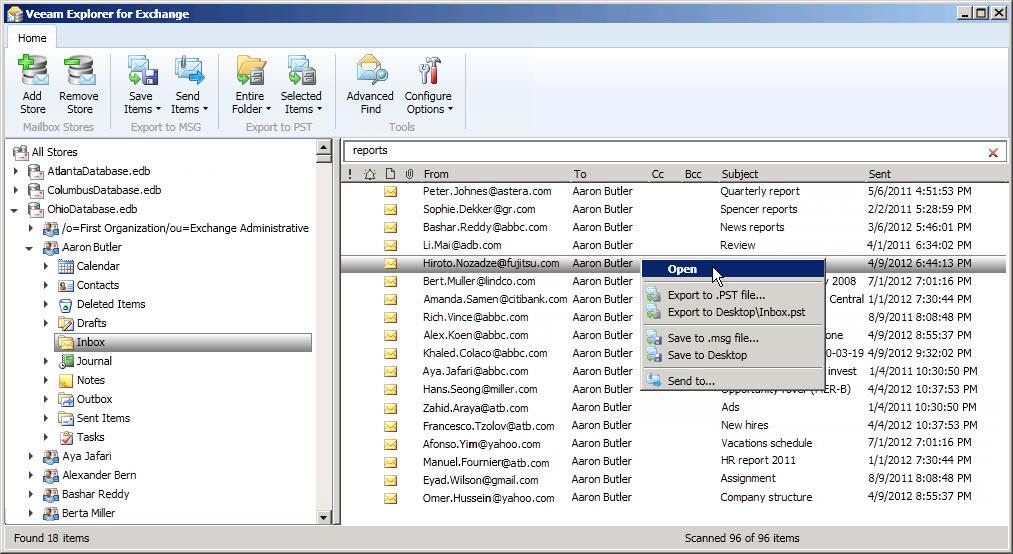
Task: Click tree scrollbar up arrow
Action: 324,148
